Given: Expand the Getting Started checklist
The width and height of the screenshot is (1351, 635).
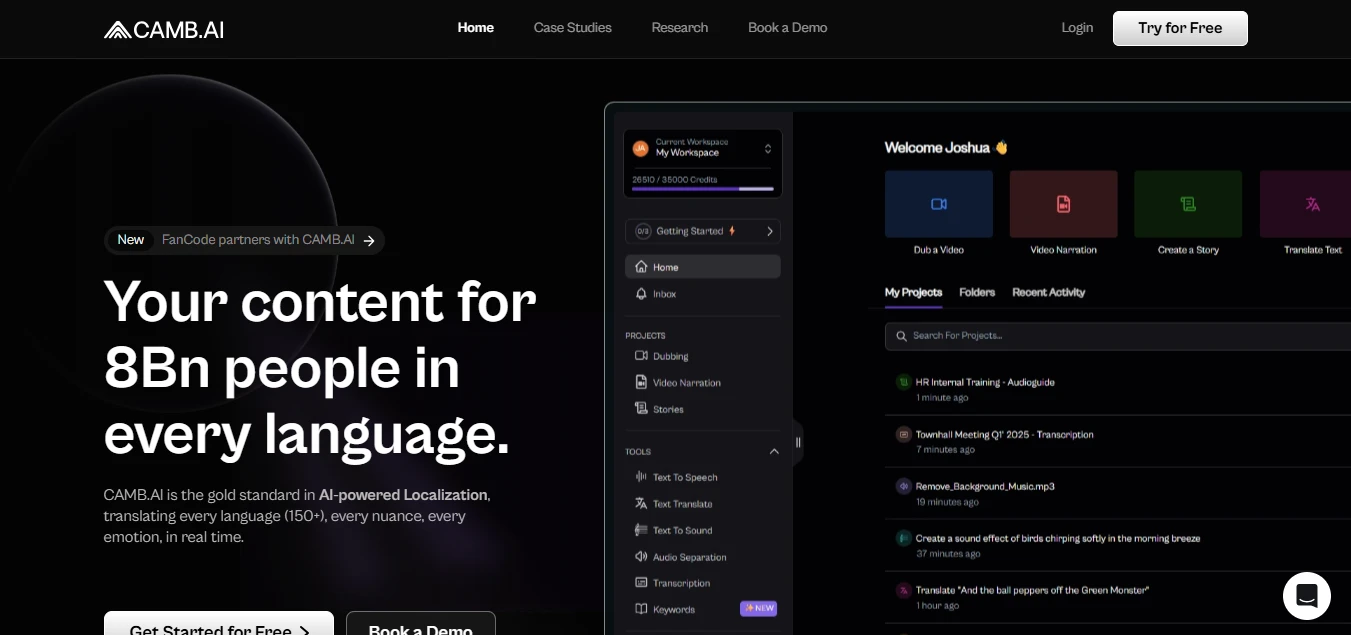Looking at the screenshot, I should [x=703, y=231].
